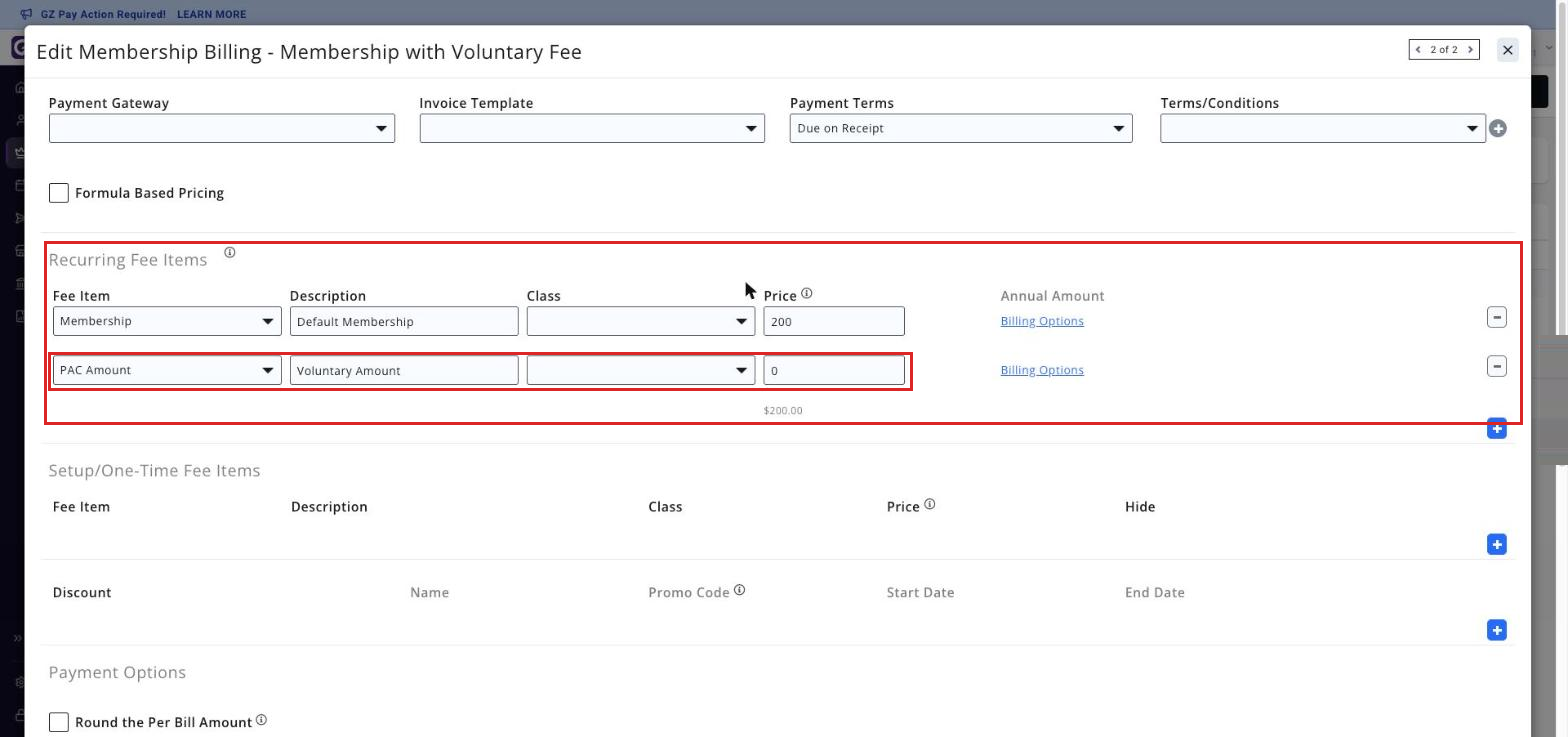Viewport: 1568px width, 737px height.
Task: Open Billing Options for Membership row
Action: coord(1042,321)
